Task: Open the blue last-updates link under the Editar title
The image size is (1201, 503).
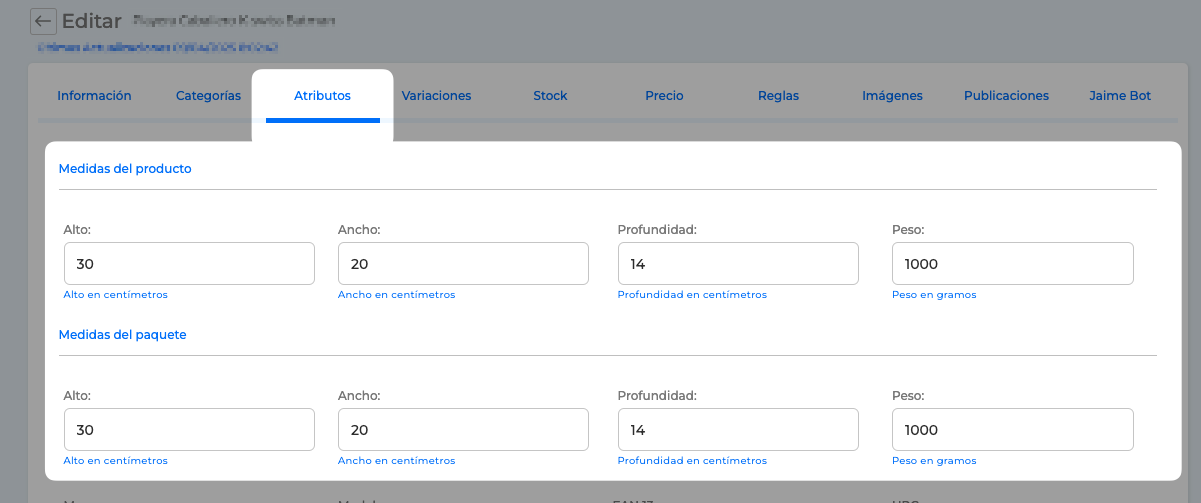Action: pos(158,47)
